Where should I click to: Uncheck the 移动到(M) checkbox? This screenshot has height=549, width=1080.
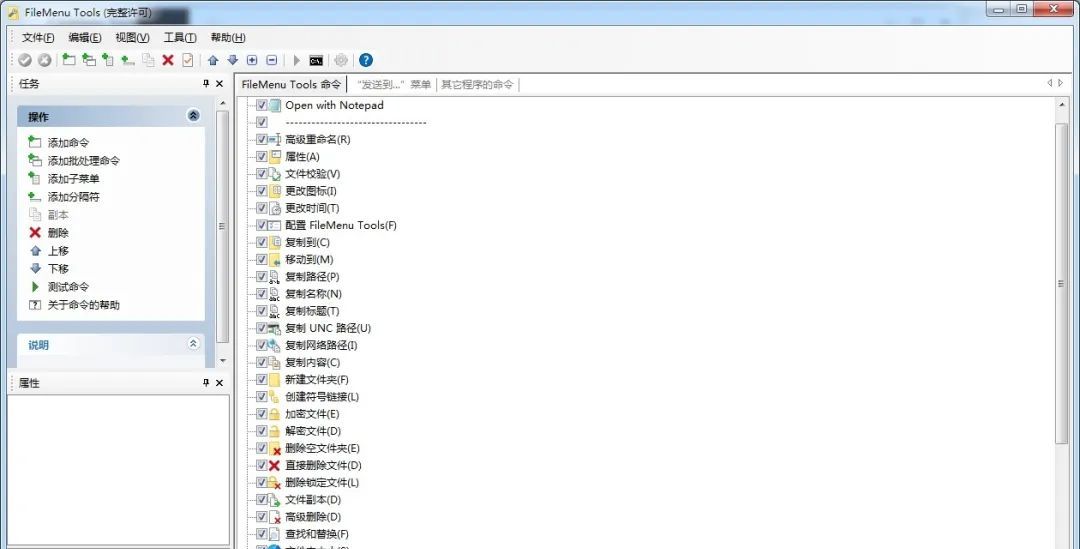(x=262, y=260)
